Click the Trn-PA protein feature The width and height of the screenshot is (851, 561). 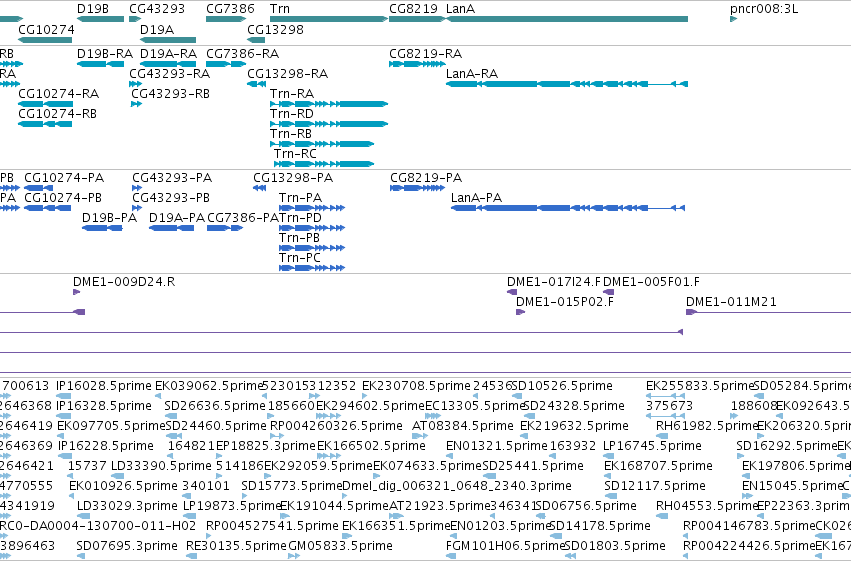click(x=312, y=208)
